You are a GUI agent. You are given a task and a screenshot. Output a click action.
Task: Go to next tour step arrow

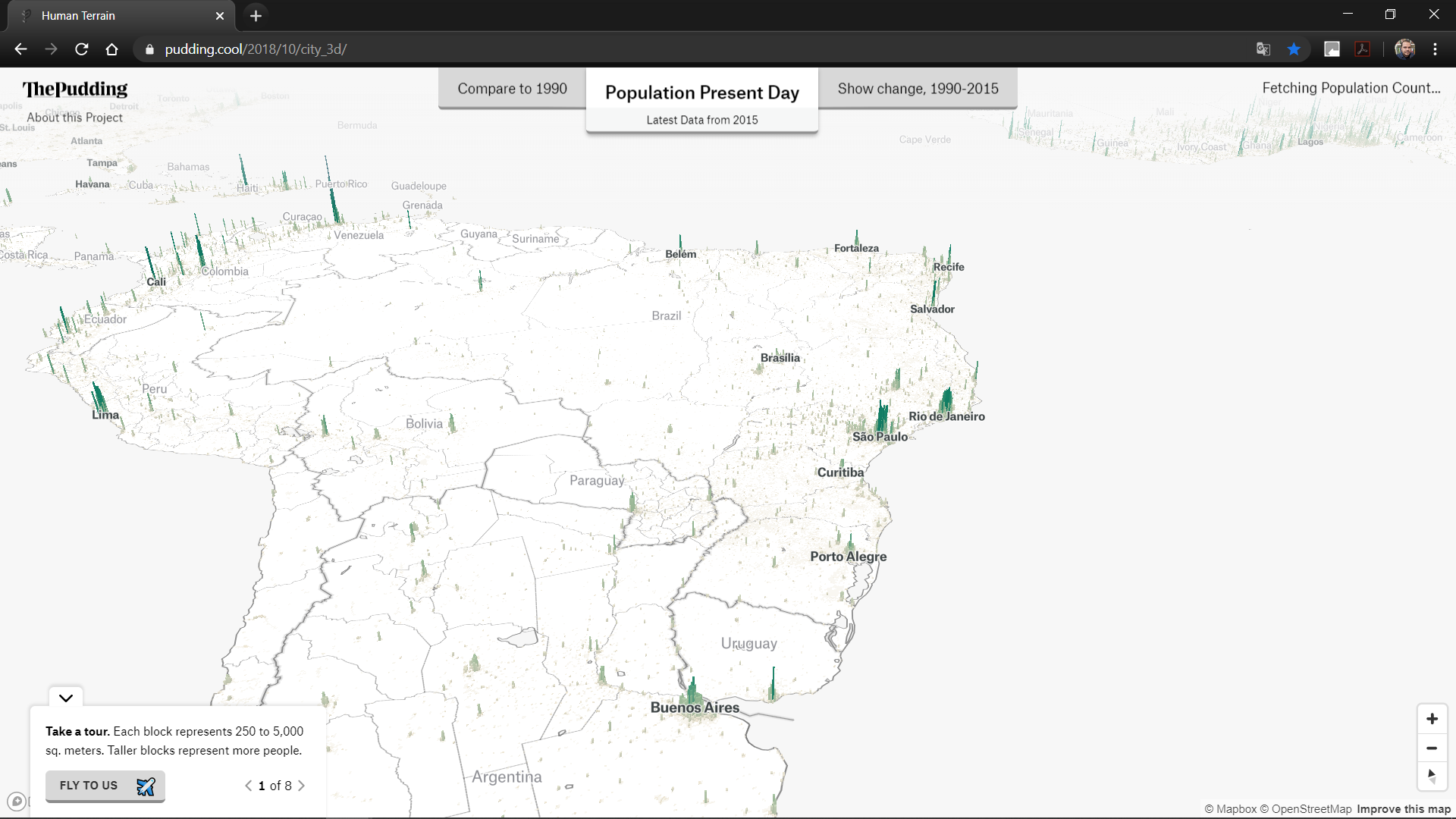302,786
